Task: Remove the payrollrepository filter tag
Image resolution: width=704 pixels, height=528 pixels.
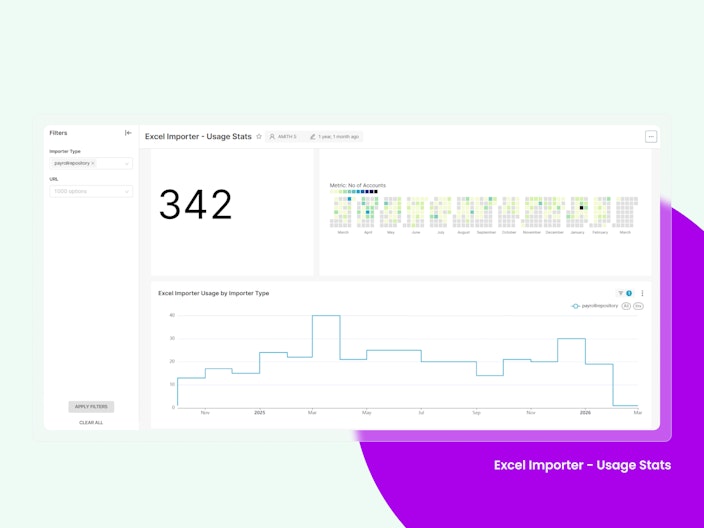Action: pyautogui.click(x=93, y=163)
